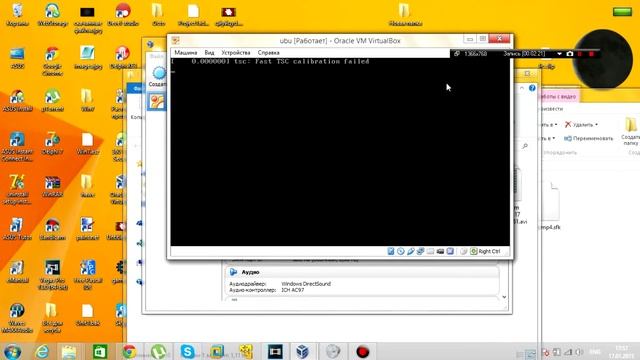Viewport: 640px width, 360px height.
Task: Click the shared folders icon in VM status bar
Action: click(x=430, y=251)
